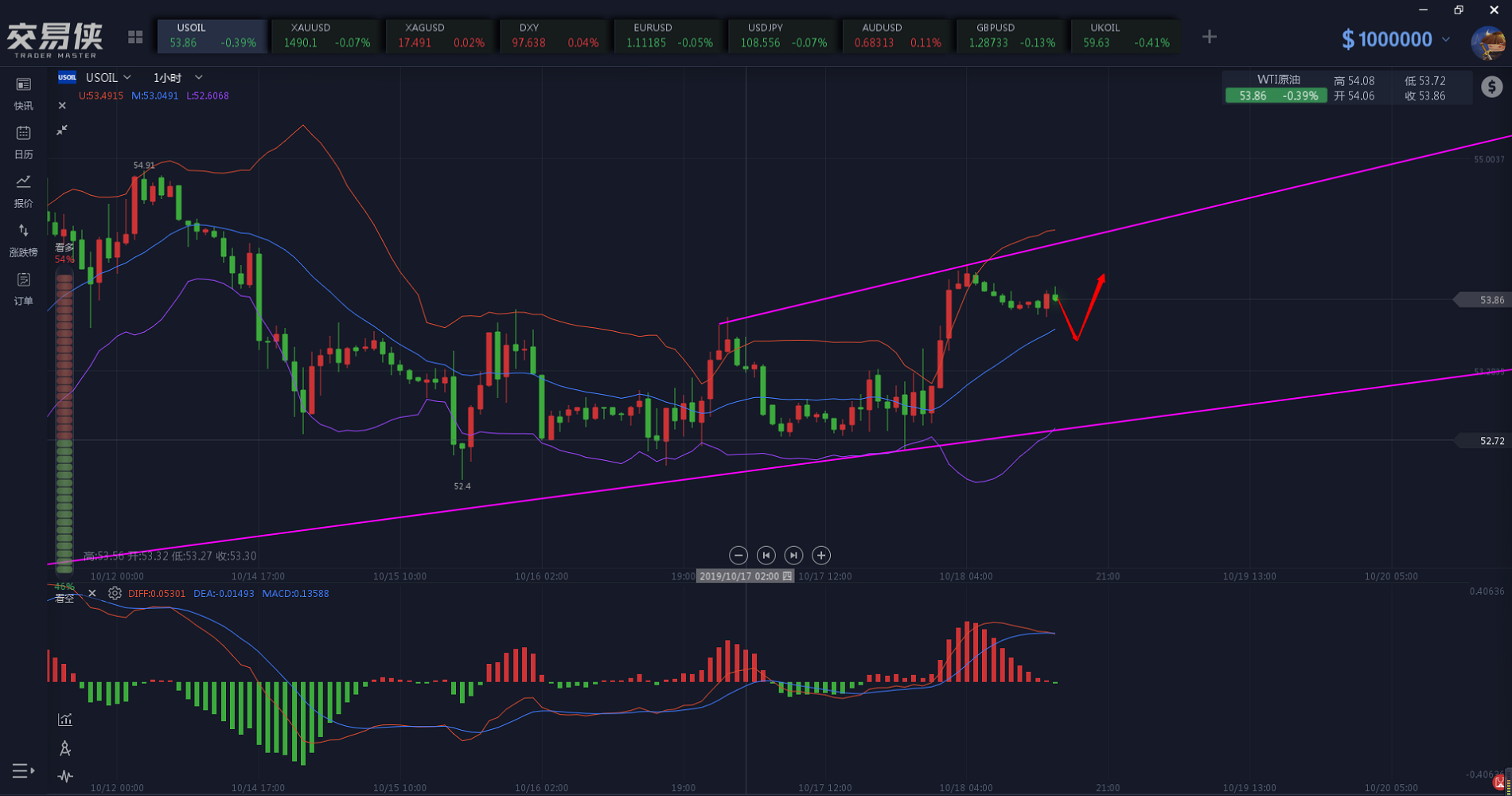Open the 报价 quotes panel
This screenshot has height=796, width=1512.
coord(24,191)
